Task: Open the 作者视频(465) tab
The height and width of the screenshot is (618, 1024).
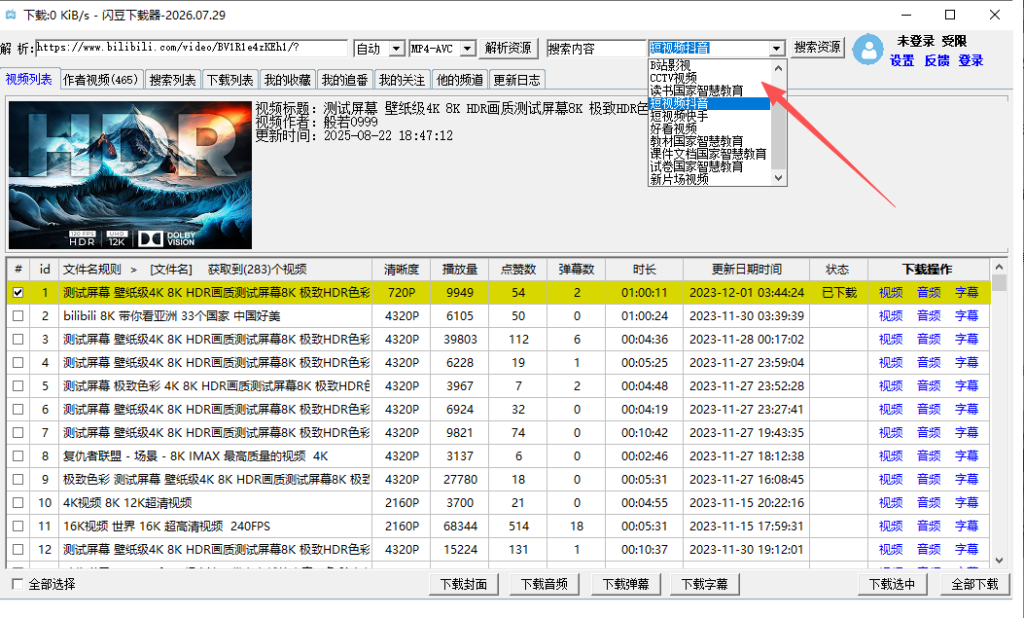Action: (x=101, y=80)
